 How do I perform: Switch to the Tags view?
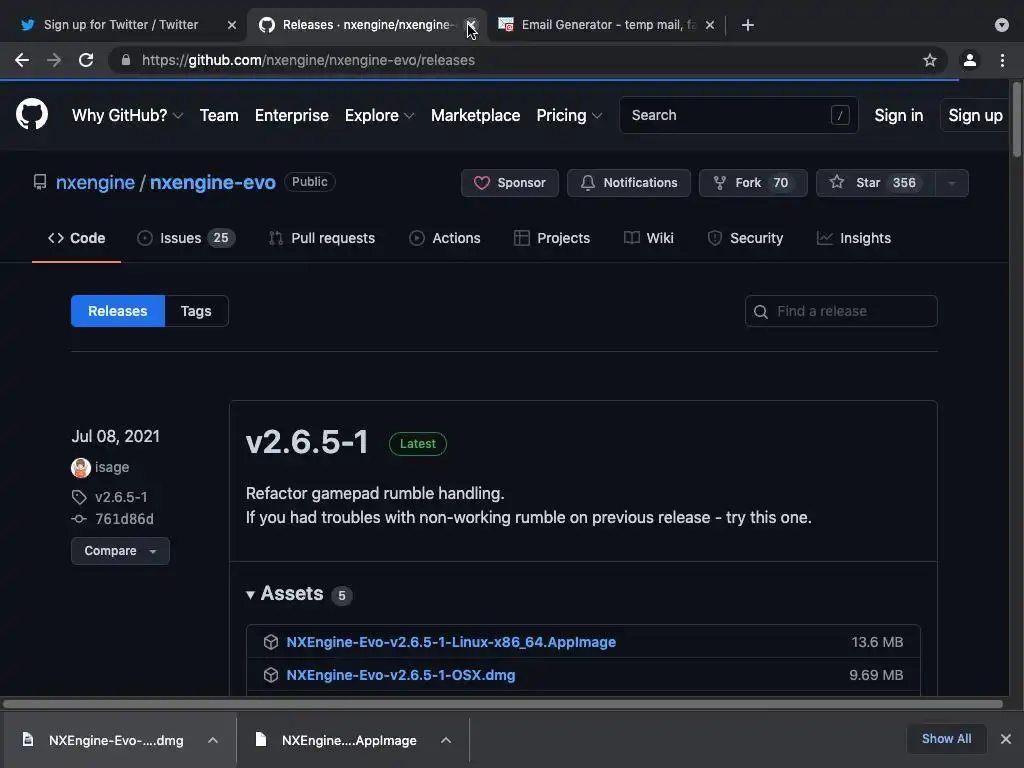click(196, 311)
